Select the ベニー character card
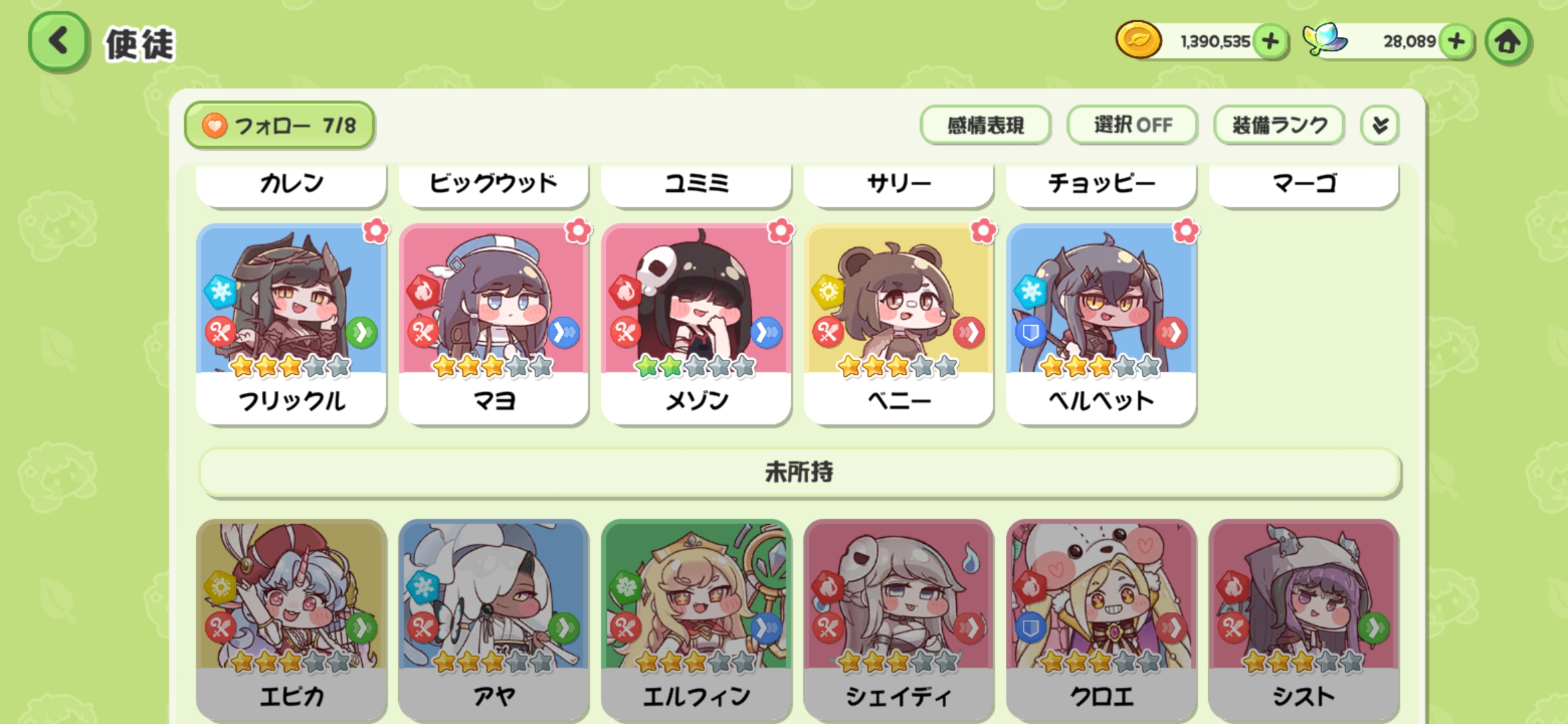 click(899, 324)
